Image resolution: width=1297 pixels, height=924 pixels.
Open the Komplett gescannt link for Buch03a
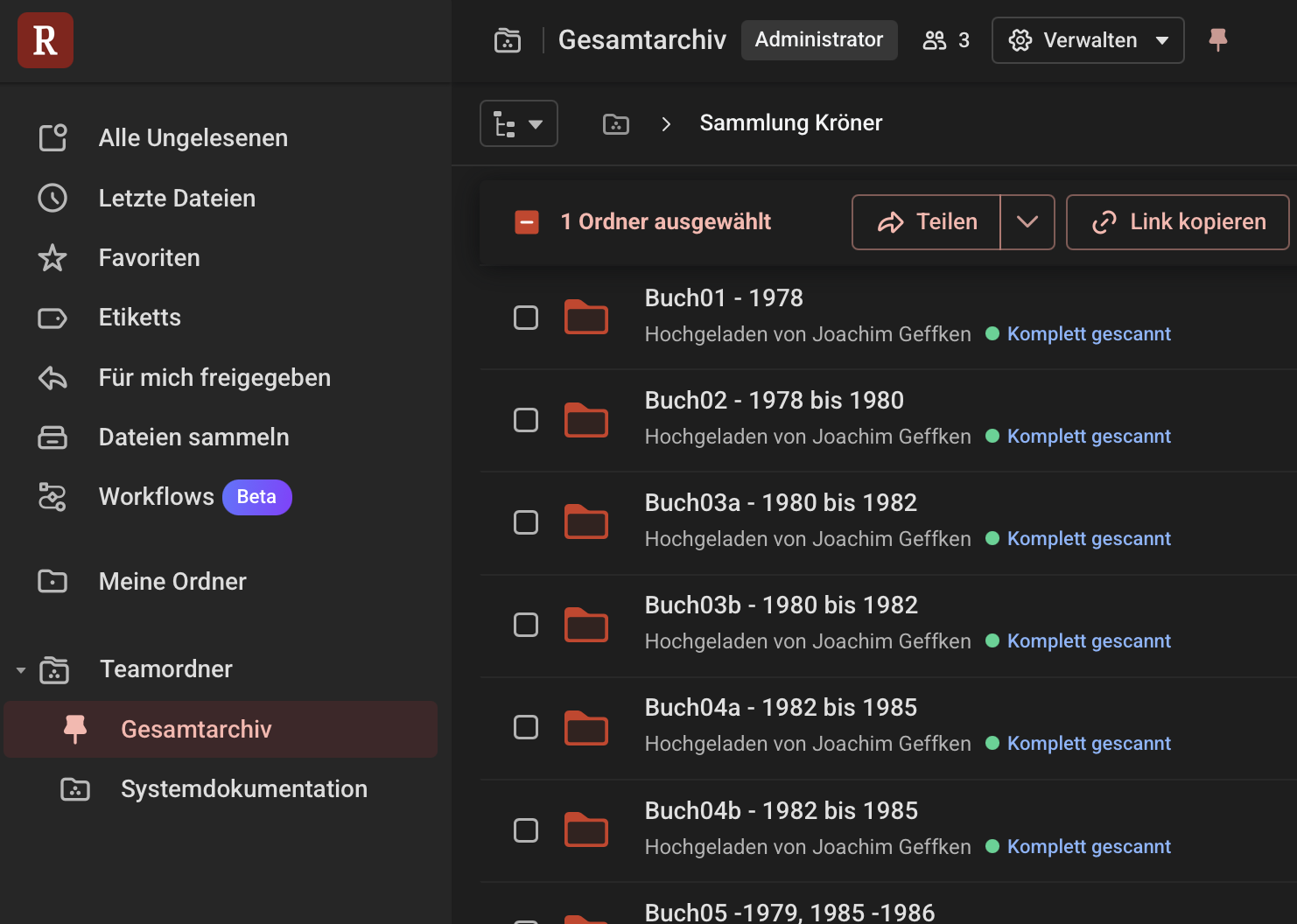1088,538
